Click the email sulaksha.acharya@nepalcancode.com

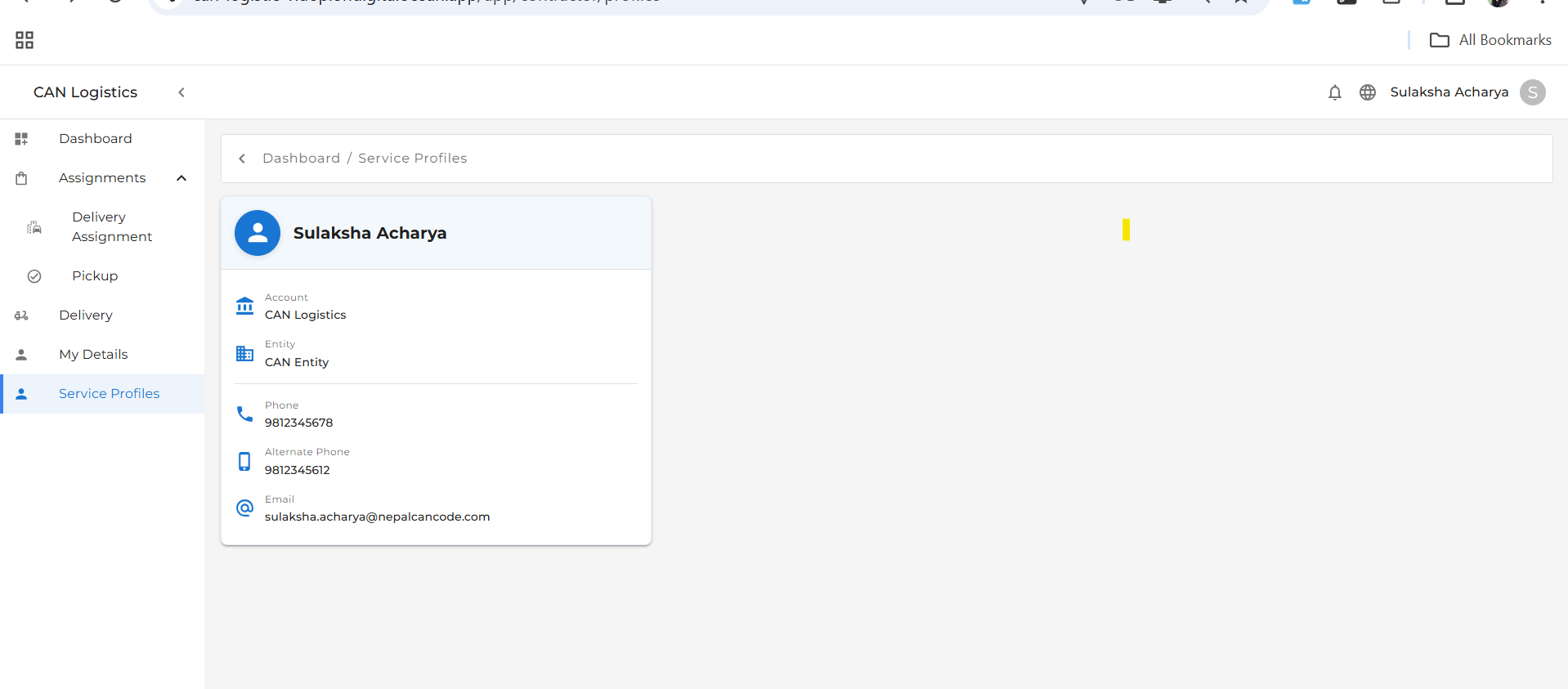pyautogui.click(x=378, y=517)
